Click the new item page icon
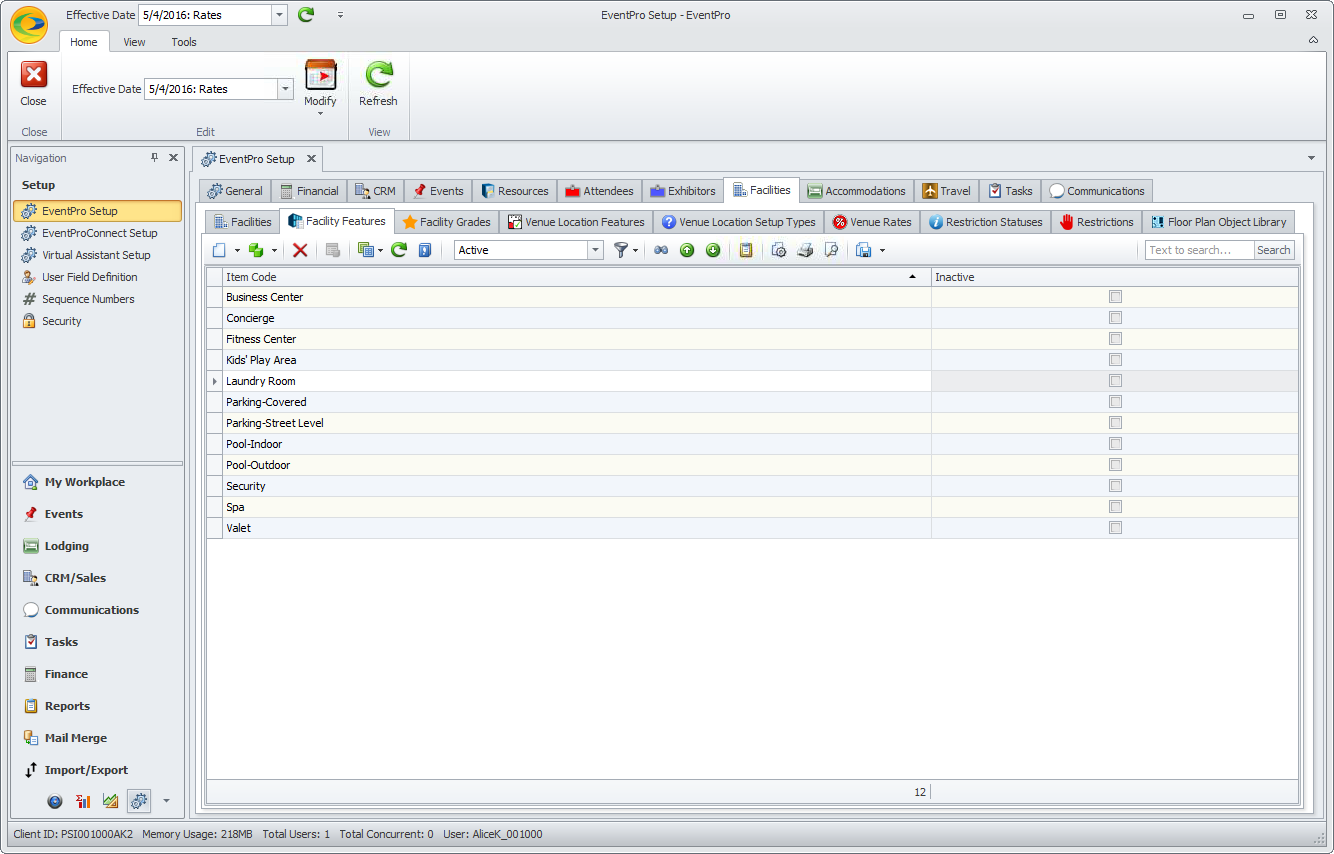This screenshot has width=1334, height=854. (219, 250)
